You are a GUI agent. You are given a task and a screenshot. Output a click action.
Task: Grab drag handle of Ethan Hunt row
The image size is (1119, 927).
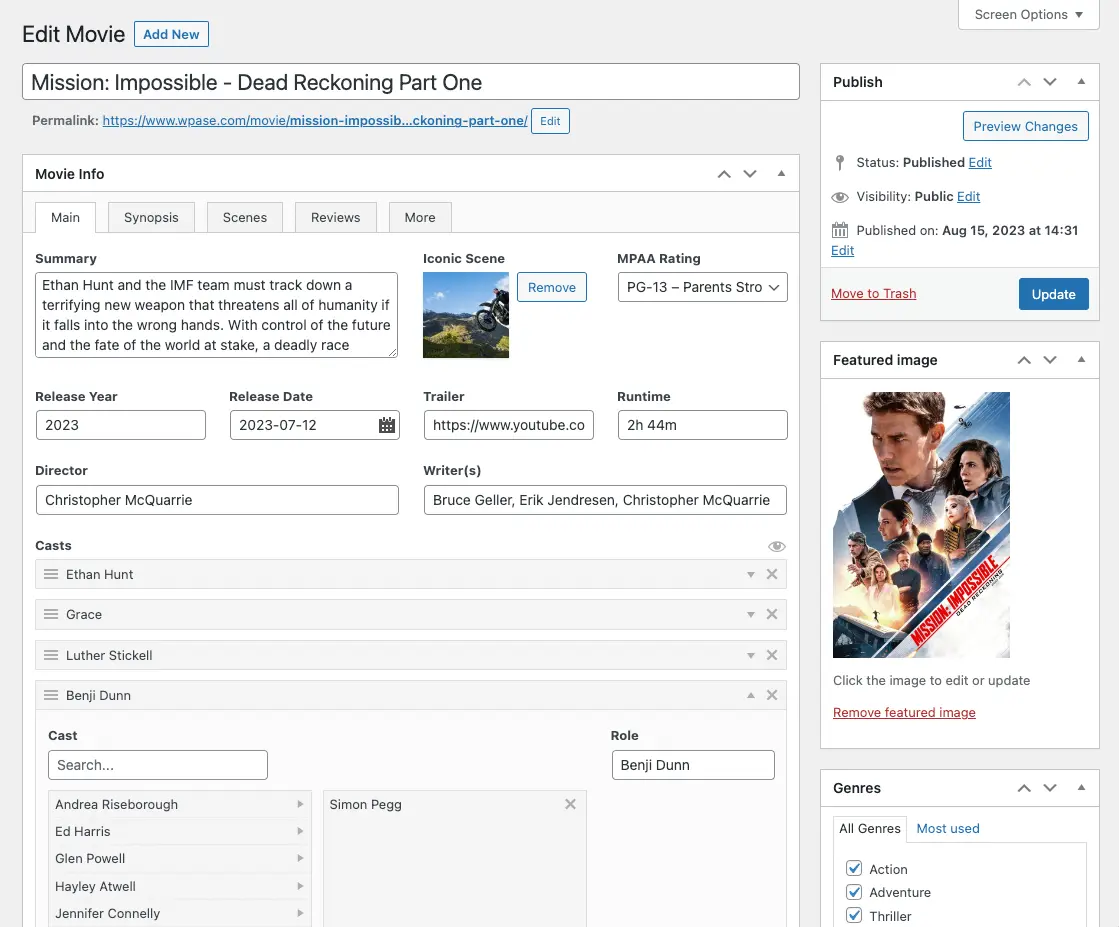pyautogui.click(x=51, y=574)
